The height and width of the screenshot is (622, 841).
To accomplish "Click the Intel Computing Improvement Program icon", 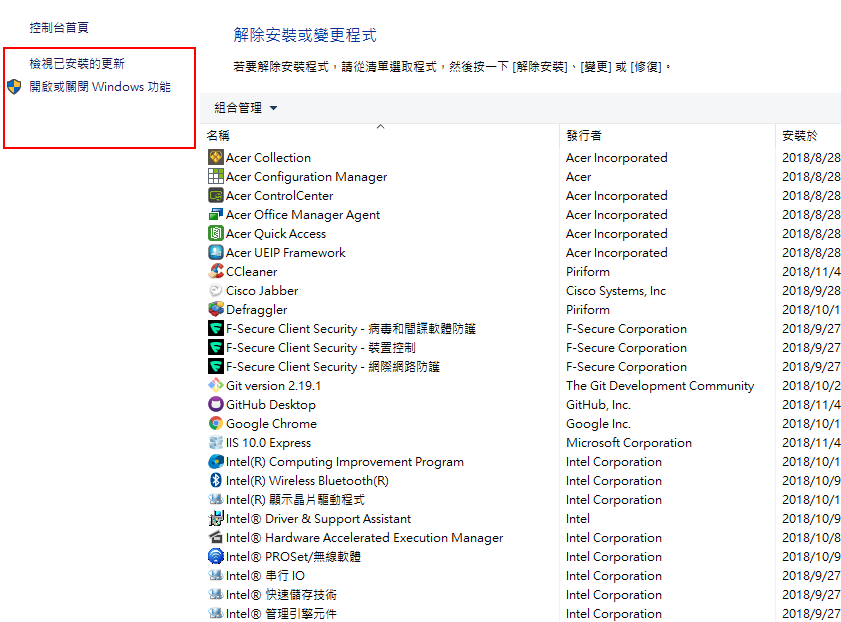I will click(x=216, y=461).
